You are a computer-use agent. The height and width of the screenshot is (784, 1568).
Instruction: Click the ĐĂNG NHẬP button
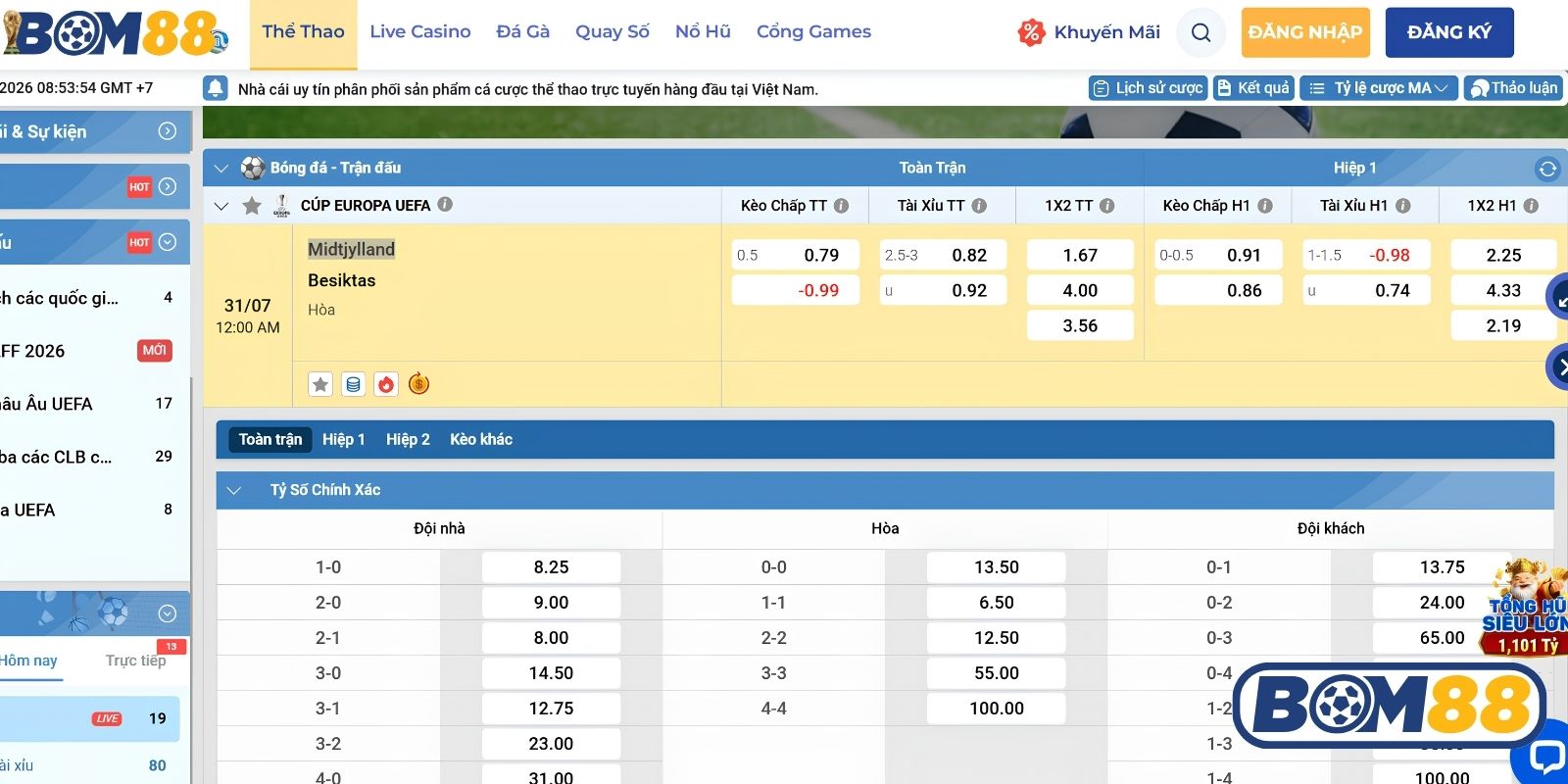[1305, 32]
